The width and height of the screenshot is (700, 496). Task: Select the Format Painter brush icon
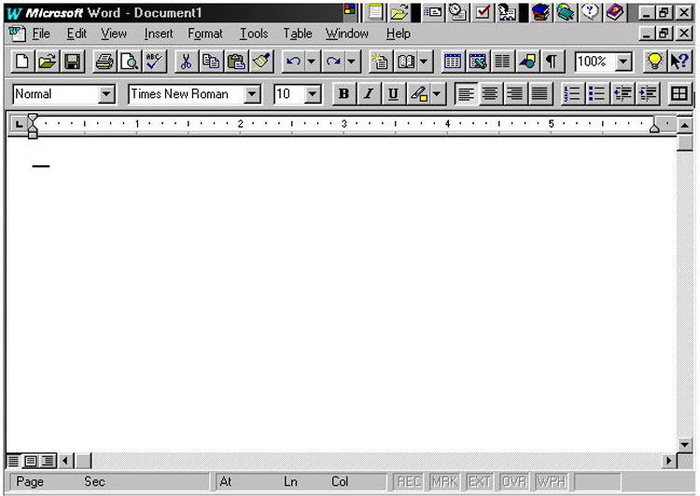[261, 62]
